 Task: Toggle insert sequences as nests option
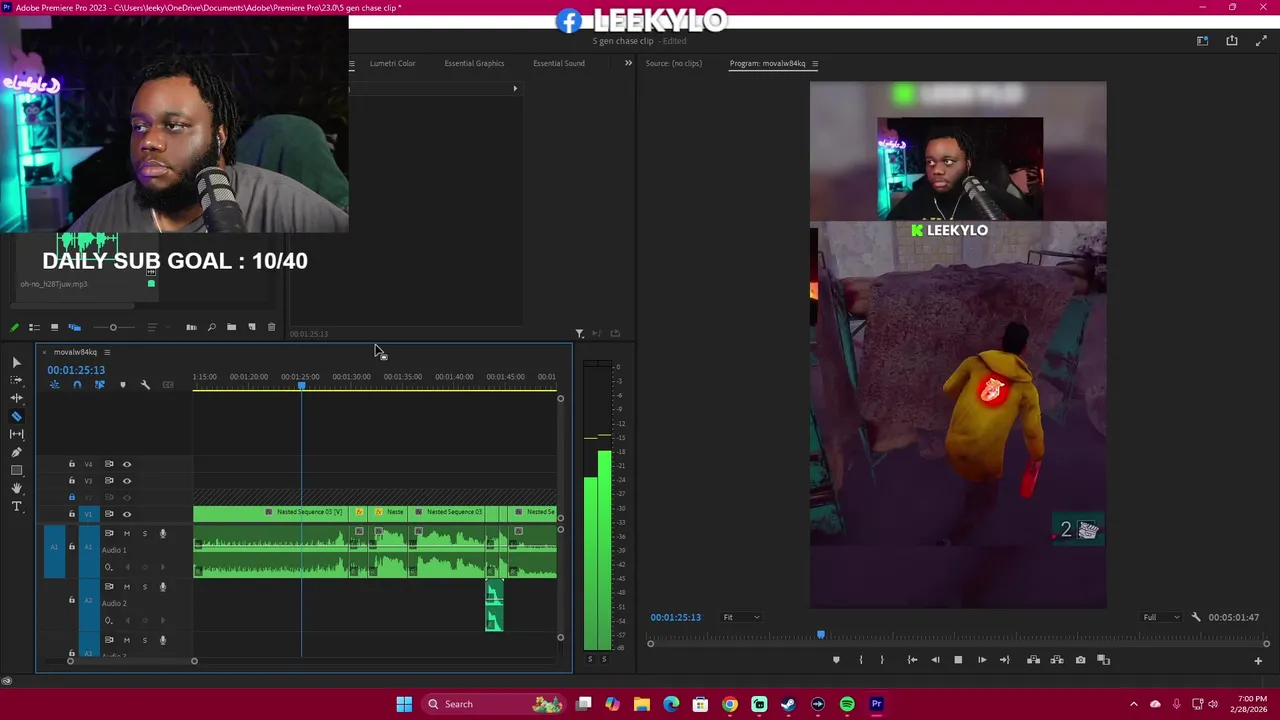55,385
